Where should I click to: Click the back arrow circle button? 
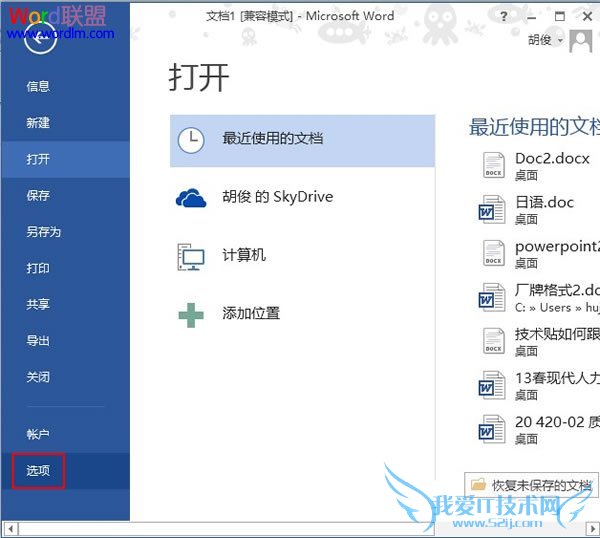[40, 37]
